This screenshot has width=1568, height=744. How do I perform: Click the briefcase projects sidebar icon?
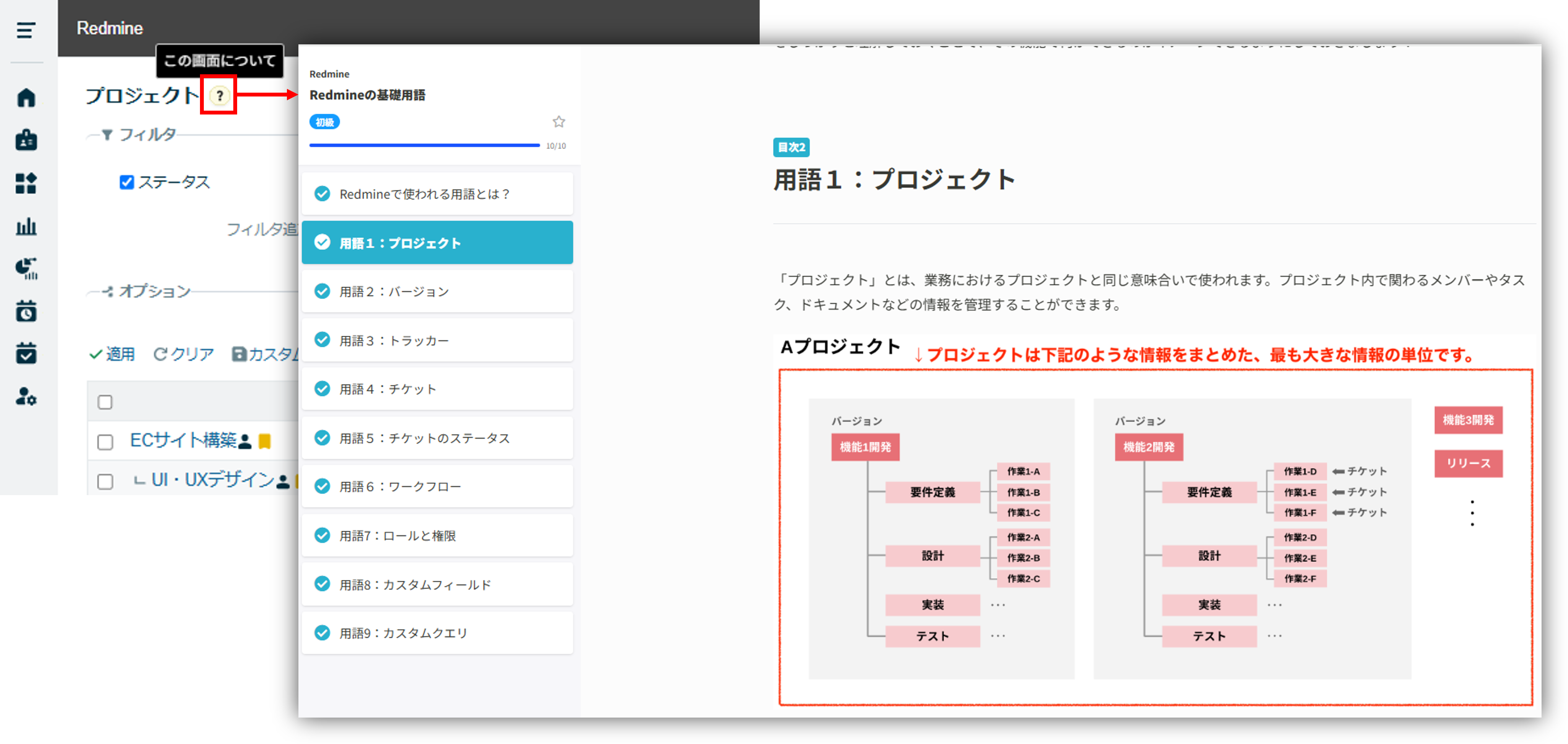coord(26,140)
